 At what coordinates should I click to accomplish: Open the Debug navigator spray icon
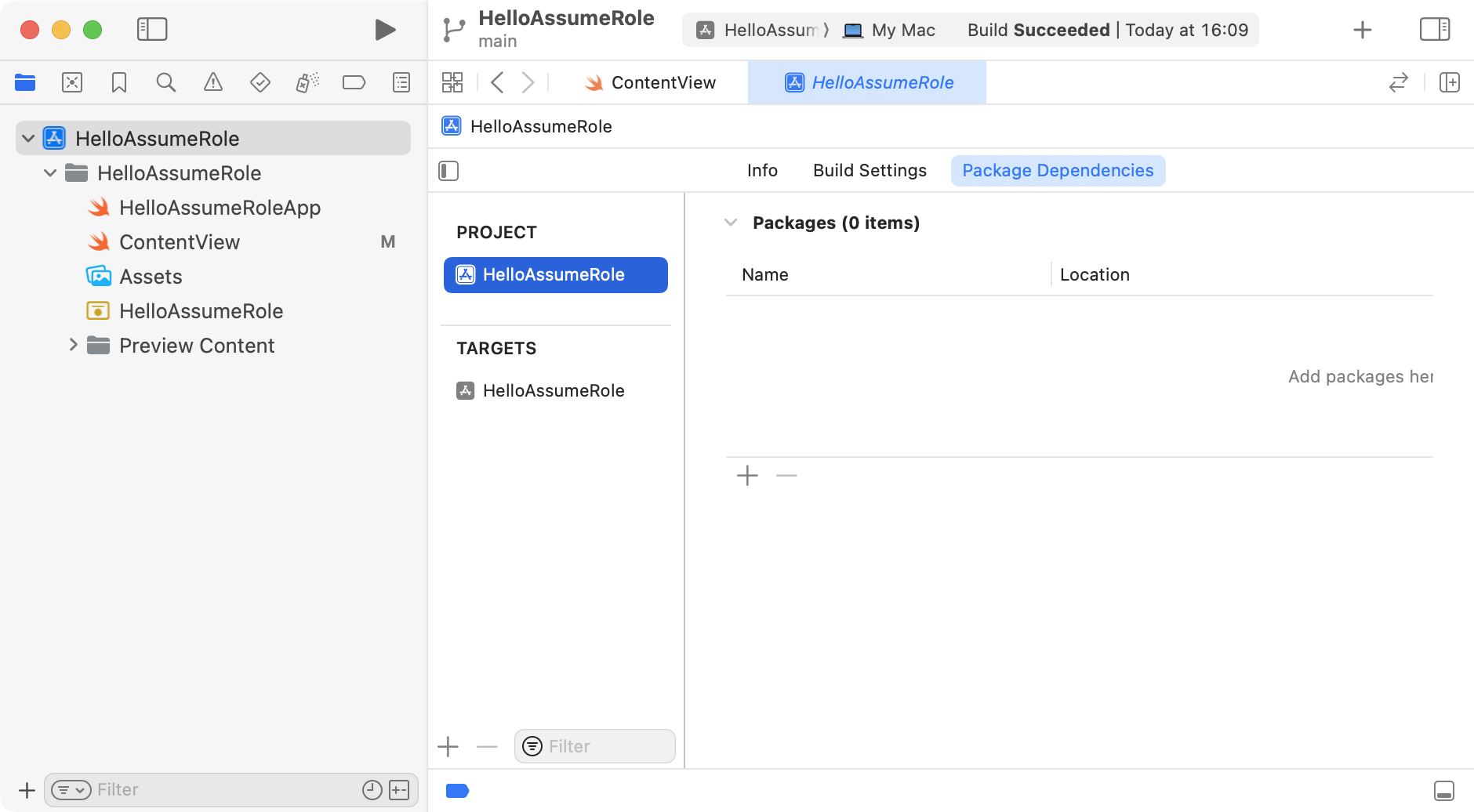[307, 82]
